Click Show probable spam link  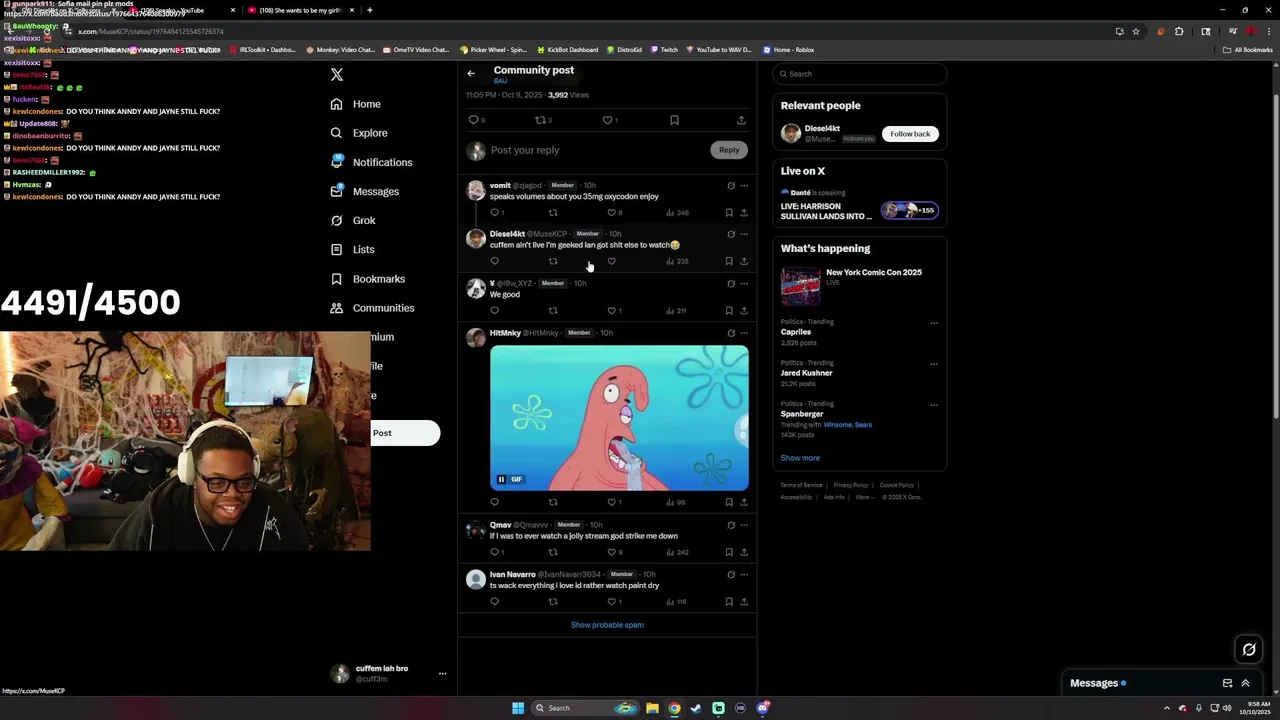[607, 625]
